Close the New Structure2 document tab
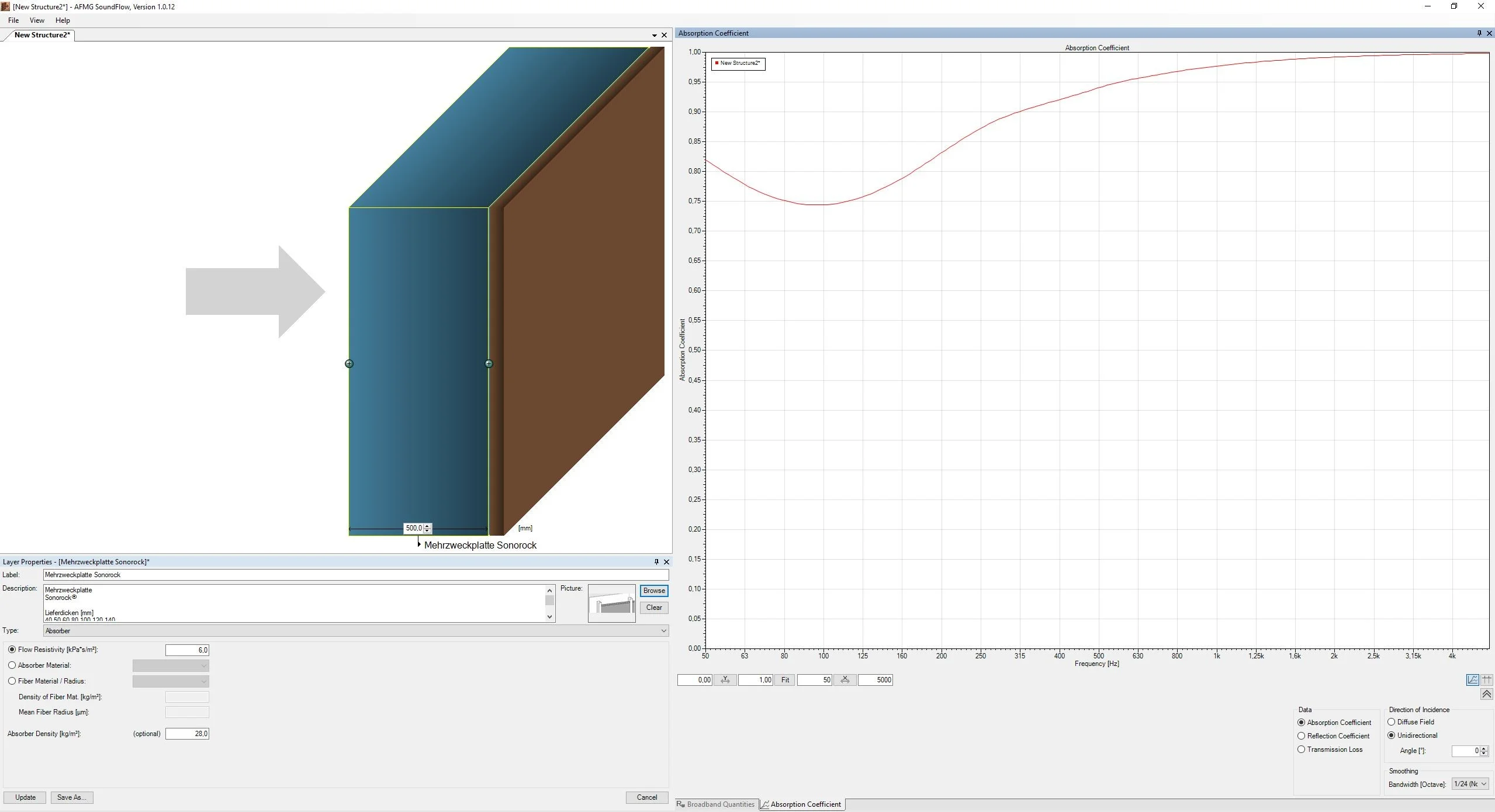Viewport: 1495px width, 812px height. [x=664, y=35]
